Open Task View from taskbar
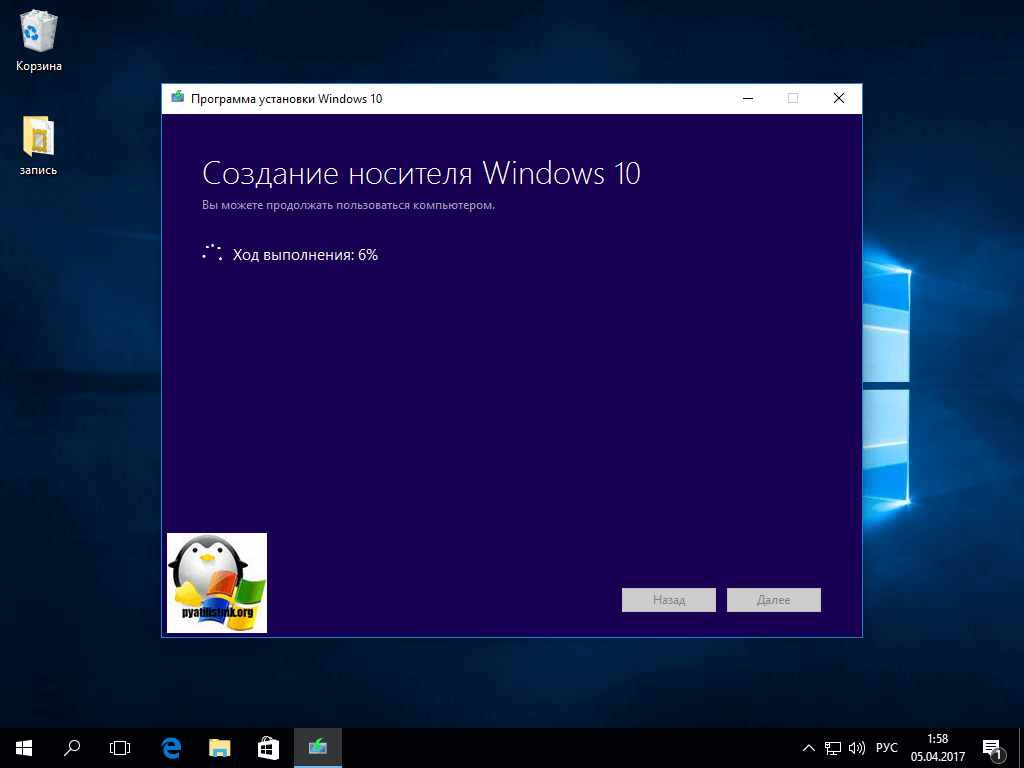This screenshot has height=768, width=1024. click(120, 748)
